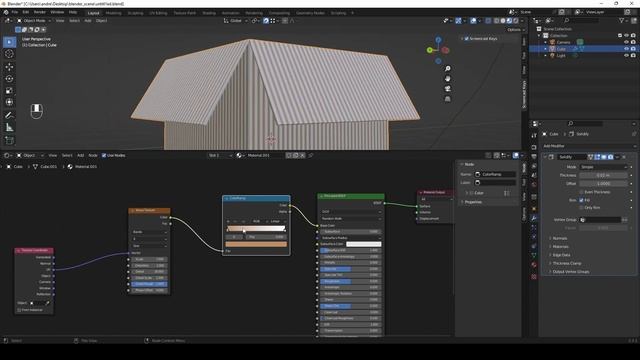This screenshot has width=640, height=360.
Task: Open Window menu
Action: coord(57,12)
